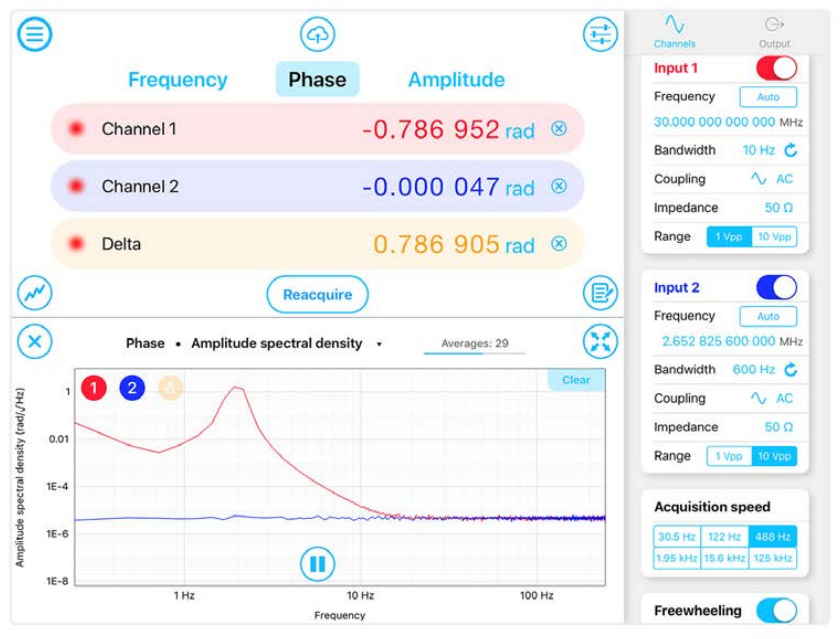Toggle the graph view icon
This screenshot has height=639, width=840.
point(35,292)
